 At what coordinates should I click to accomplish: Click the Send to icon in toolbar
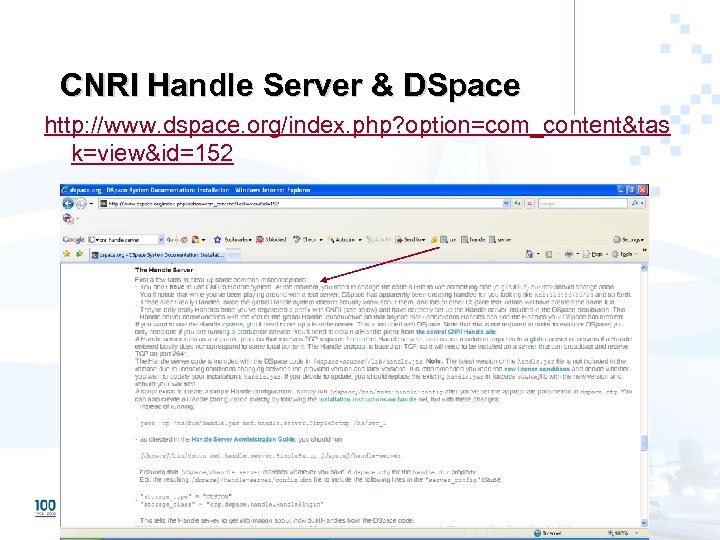pos(399,240)
